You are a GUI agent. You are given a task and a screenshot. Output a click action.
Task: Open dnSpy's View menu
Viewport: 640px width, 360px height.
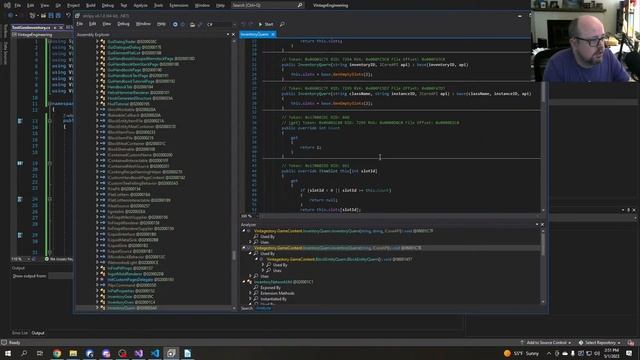[107, 24]
